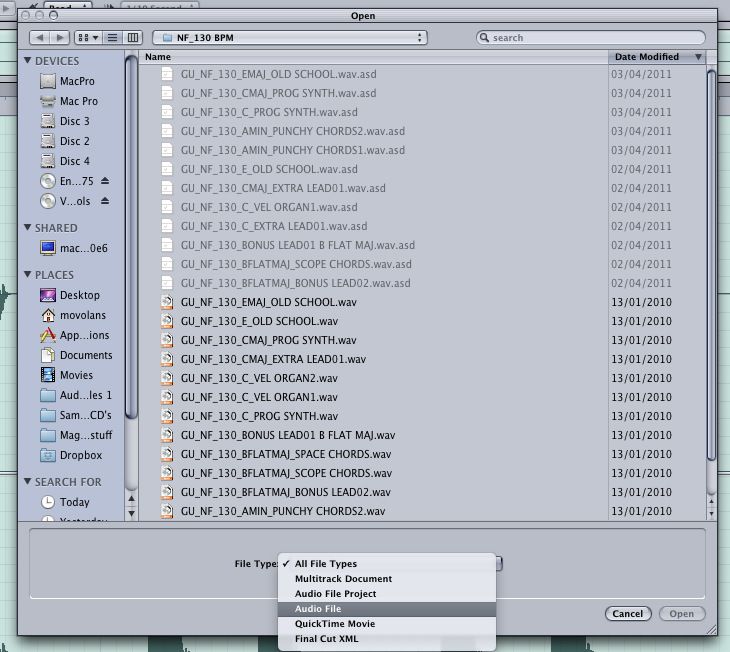The image size is (730, 652).
Task: Select shared computer mac...0e6
Action: point(74,248)
